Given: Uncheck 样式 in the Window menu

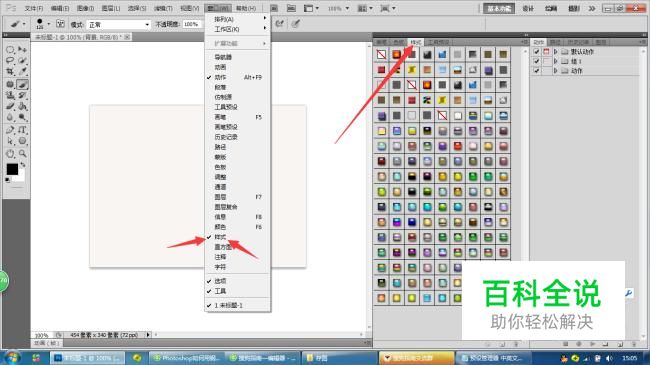Looking at the screenshot, I should click(238, 237).
